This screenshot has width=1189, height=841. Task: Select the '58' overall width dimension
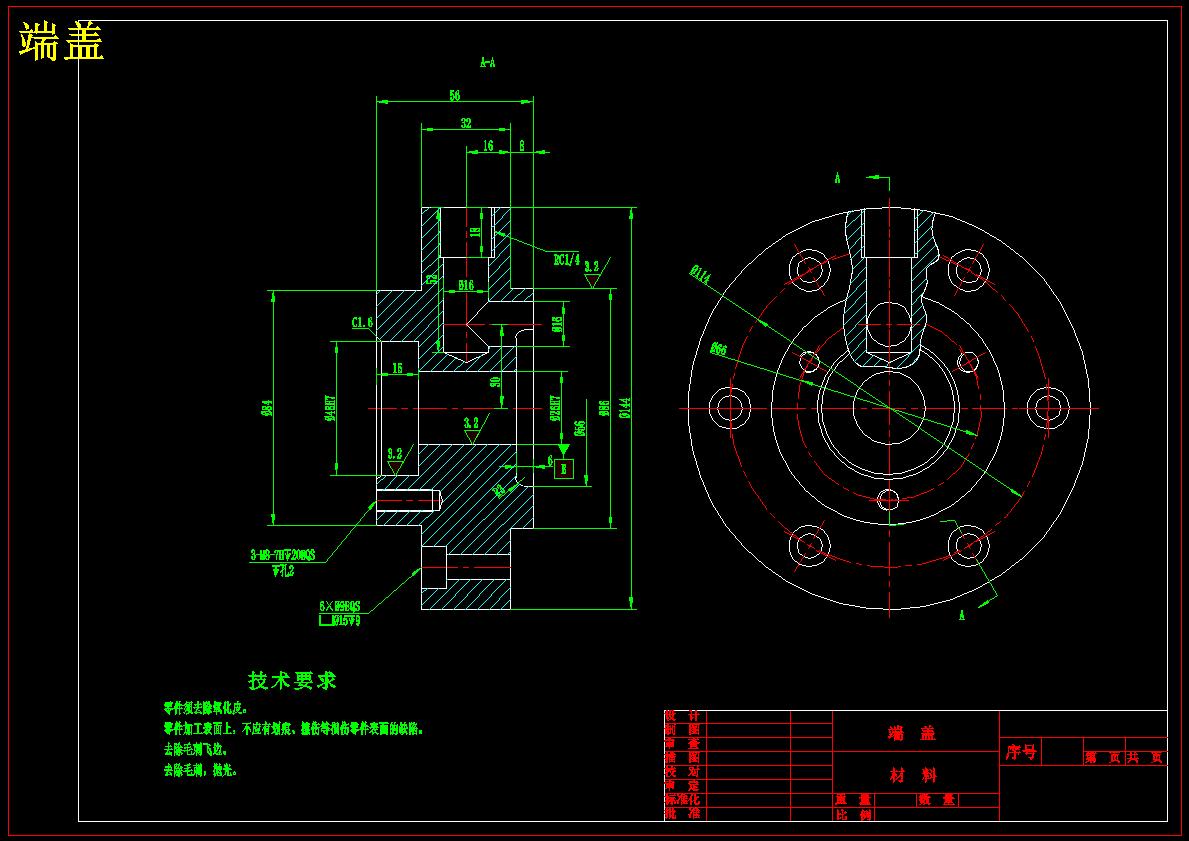point(454,96)
